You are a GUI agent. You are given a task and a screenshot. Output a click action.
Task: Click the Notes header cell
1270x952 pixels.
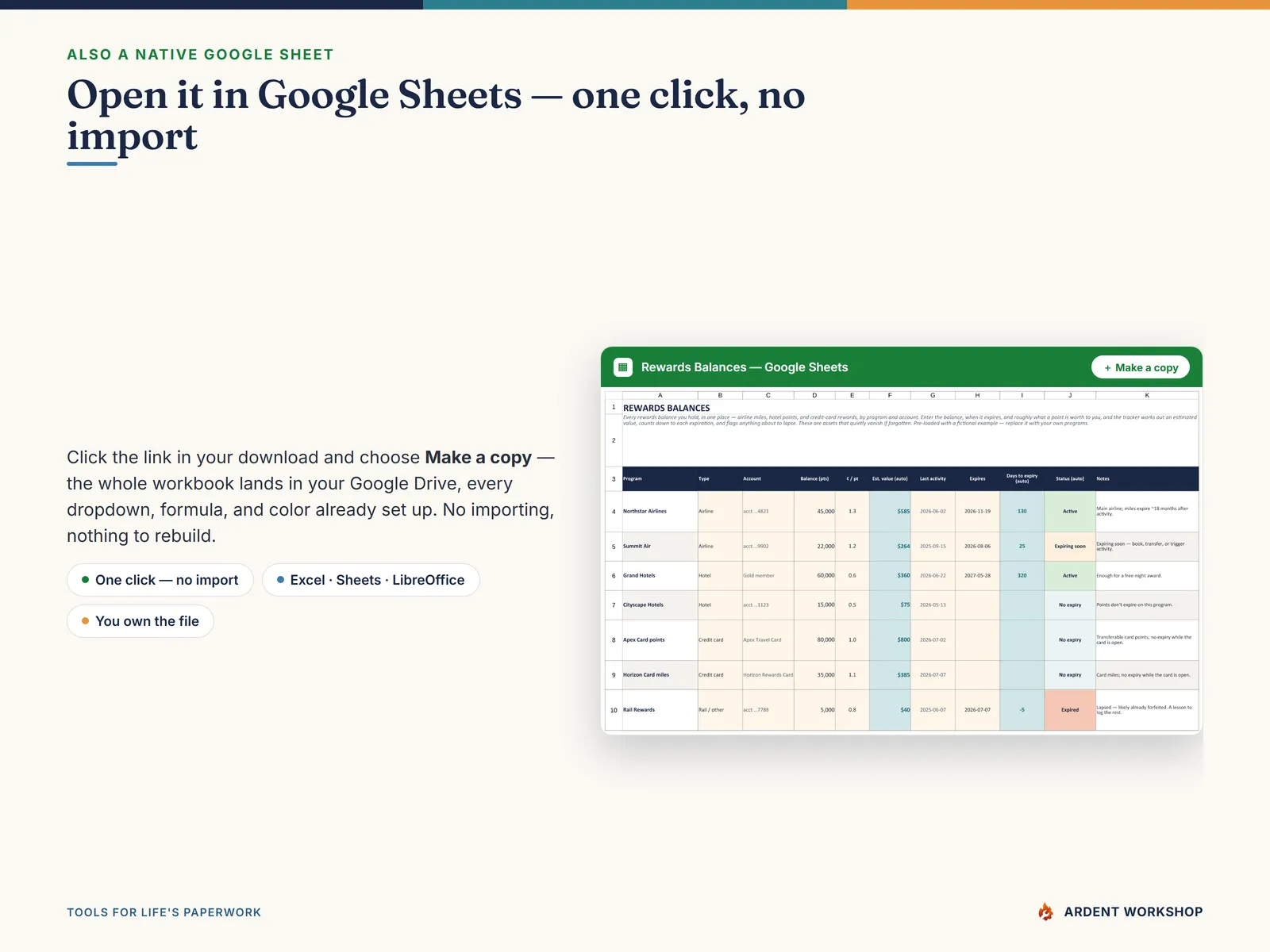click(x=1147, y=478)
